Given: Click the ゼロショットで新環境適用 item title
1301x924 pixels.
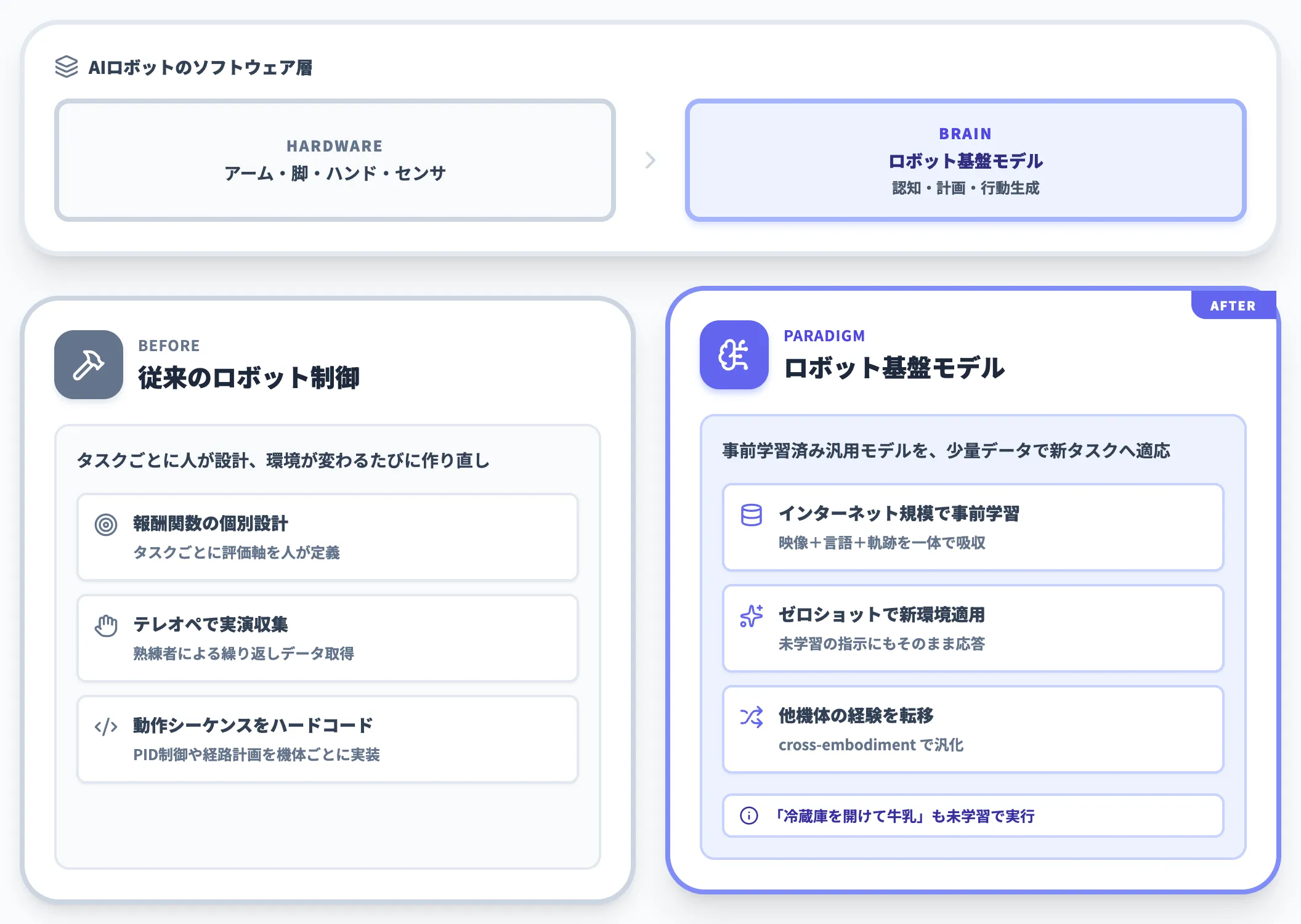Looking at the screenshot, I should (x=882, y=615).
